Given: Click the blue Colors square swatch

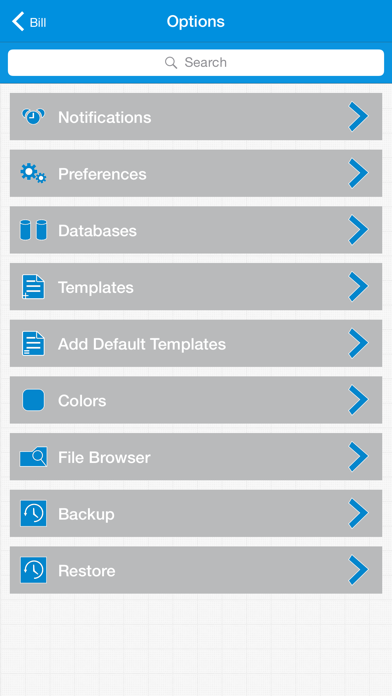Looking at the screenshot, I should (x=33, y=400).
